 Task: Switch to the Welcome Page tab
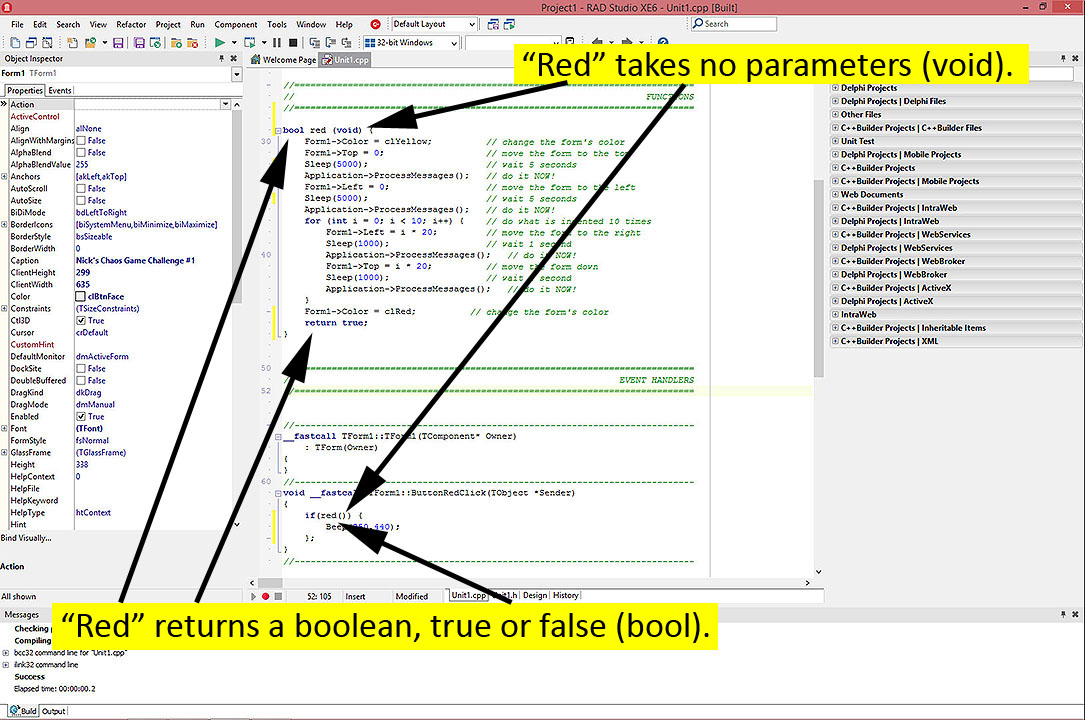284,60
